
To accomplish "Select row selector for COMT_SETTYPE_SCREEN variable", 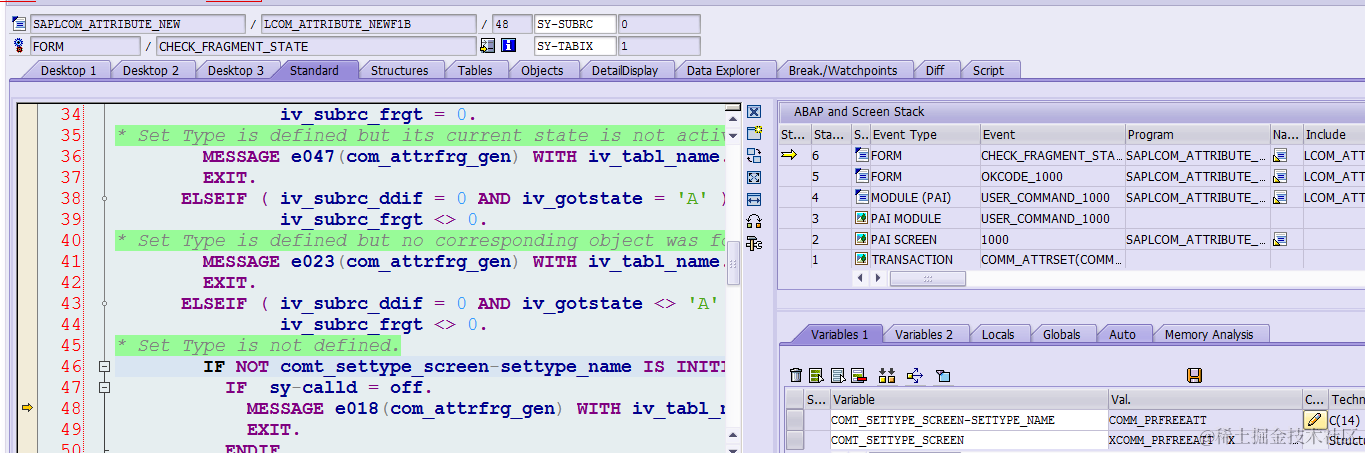I will tap(795, 440).
